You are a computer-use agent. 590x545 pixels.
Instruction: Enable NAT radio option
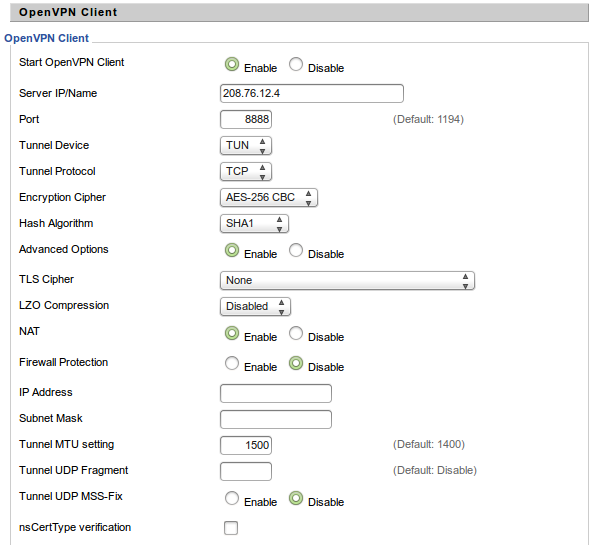point(232,333)
